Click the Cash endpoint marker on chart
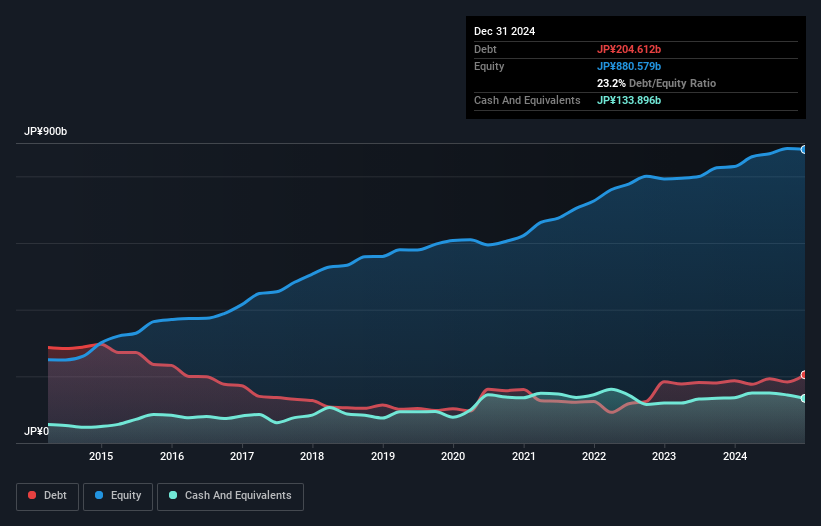Screen dimensions: 821x526 click(x=804, y=398)
